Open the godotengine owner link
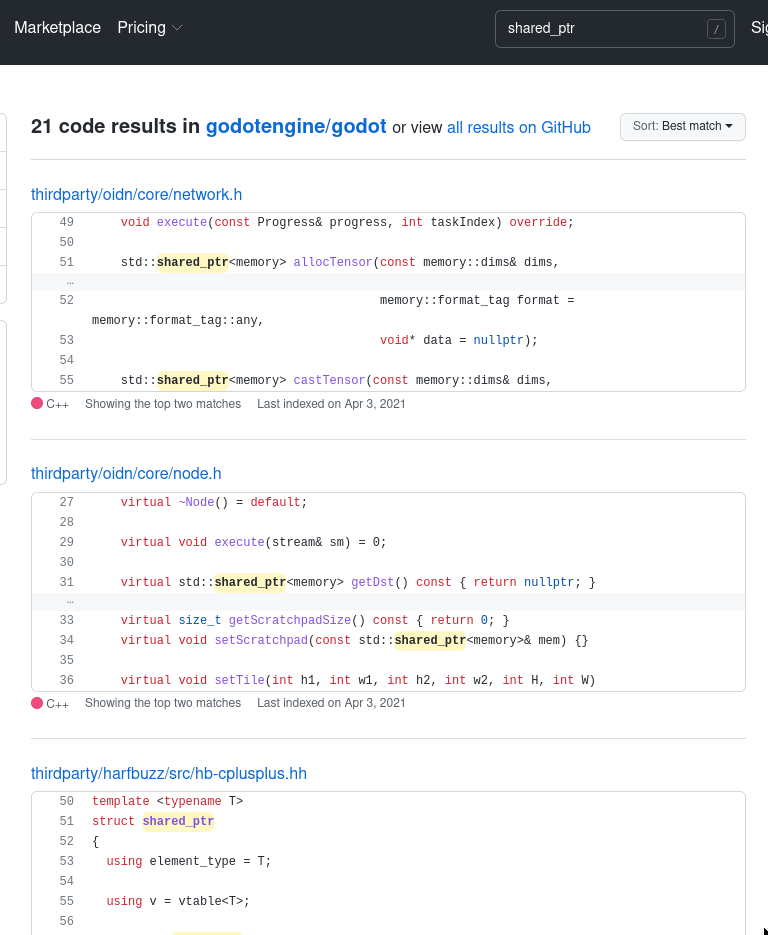 264,127
